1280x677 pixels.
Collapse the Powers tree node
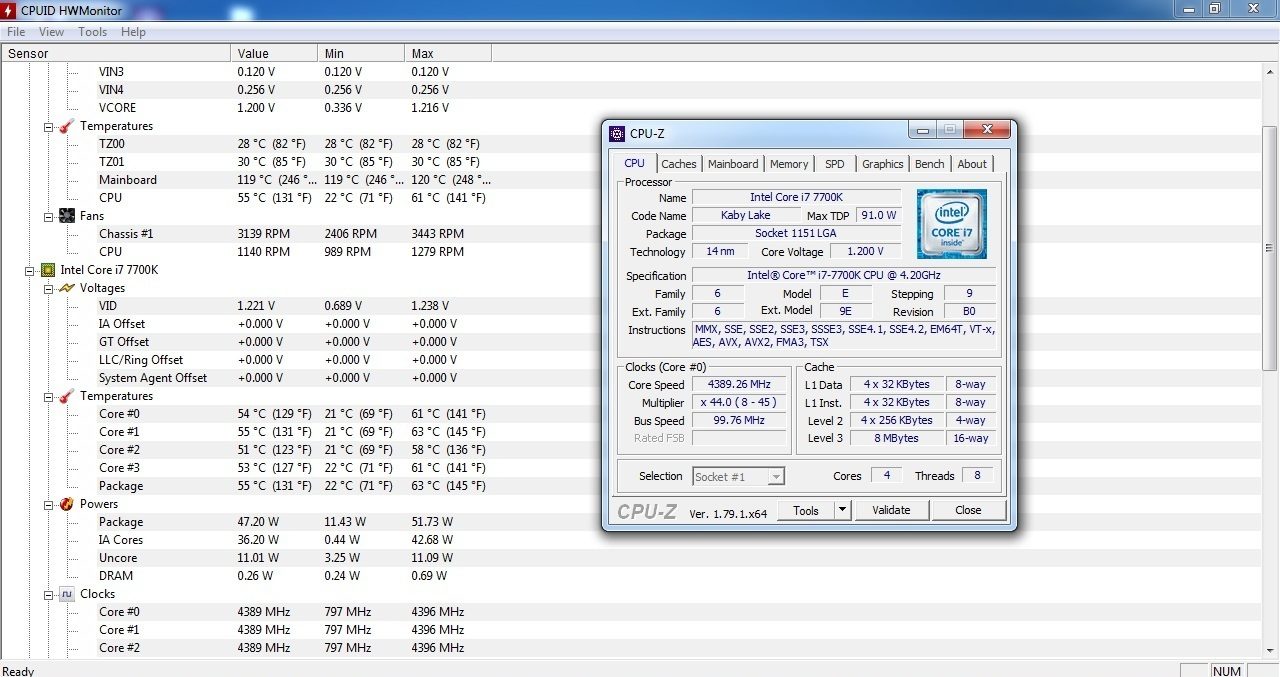48,504
